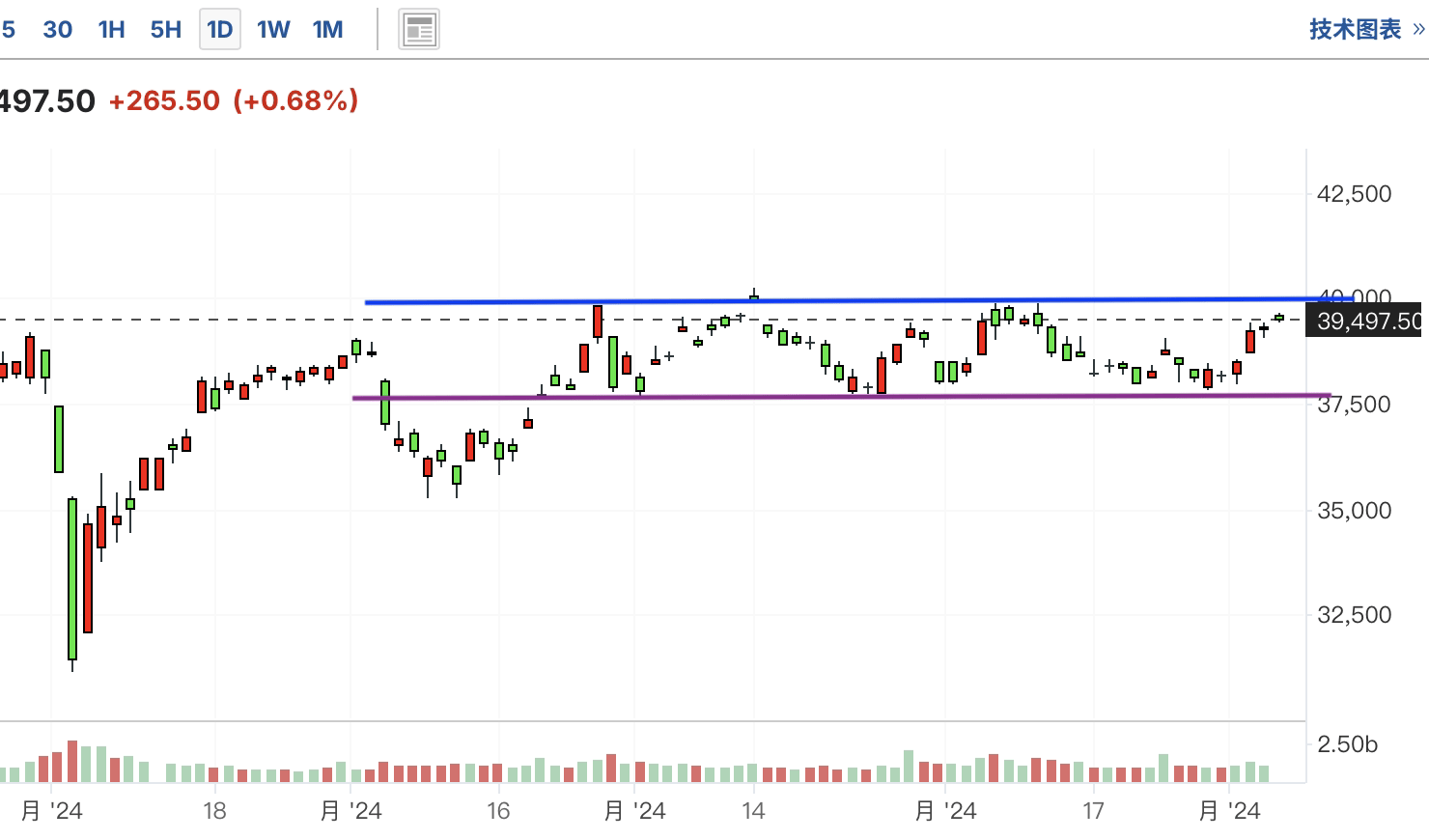This screenshot has width=1429, height=840.
Task: Select the 1D daily timeframe
Action: pos(220,29)
